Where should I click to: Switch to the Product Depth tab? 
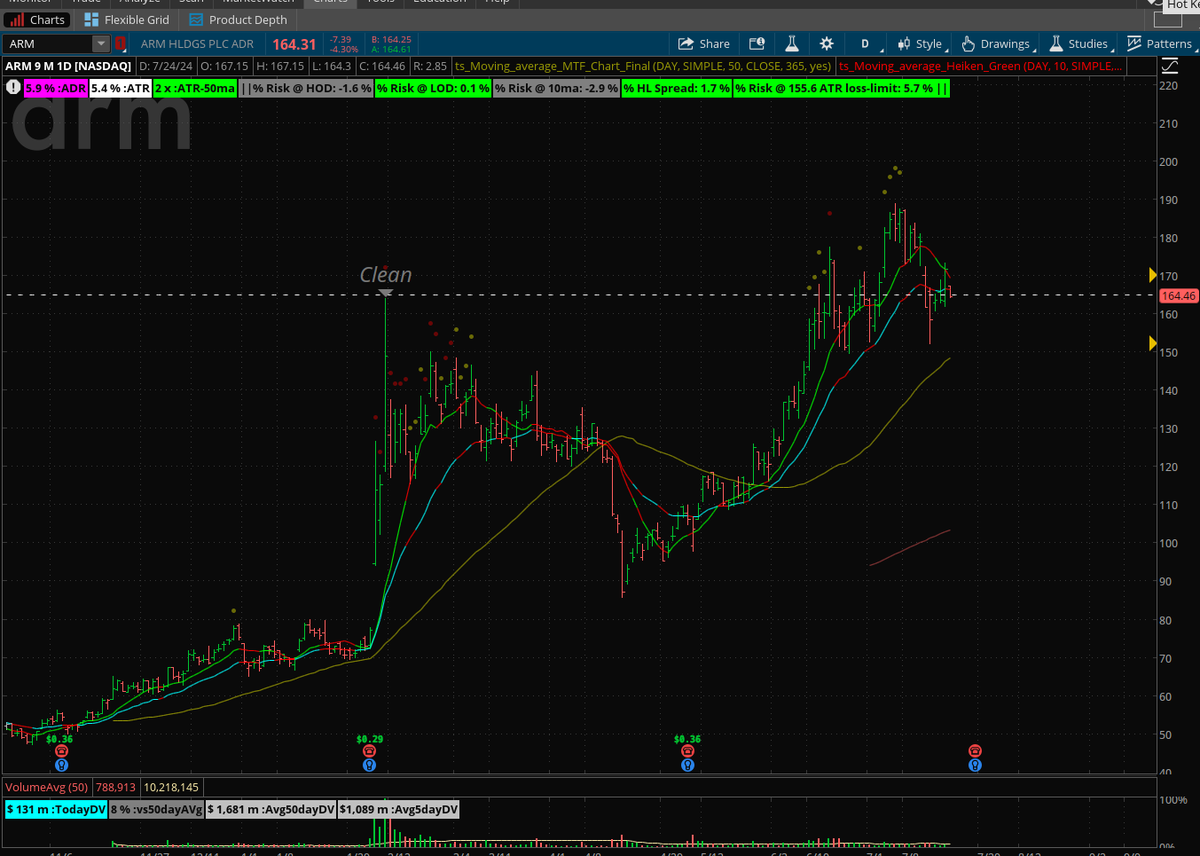click(238, 19)
